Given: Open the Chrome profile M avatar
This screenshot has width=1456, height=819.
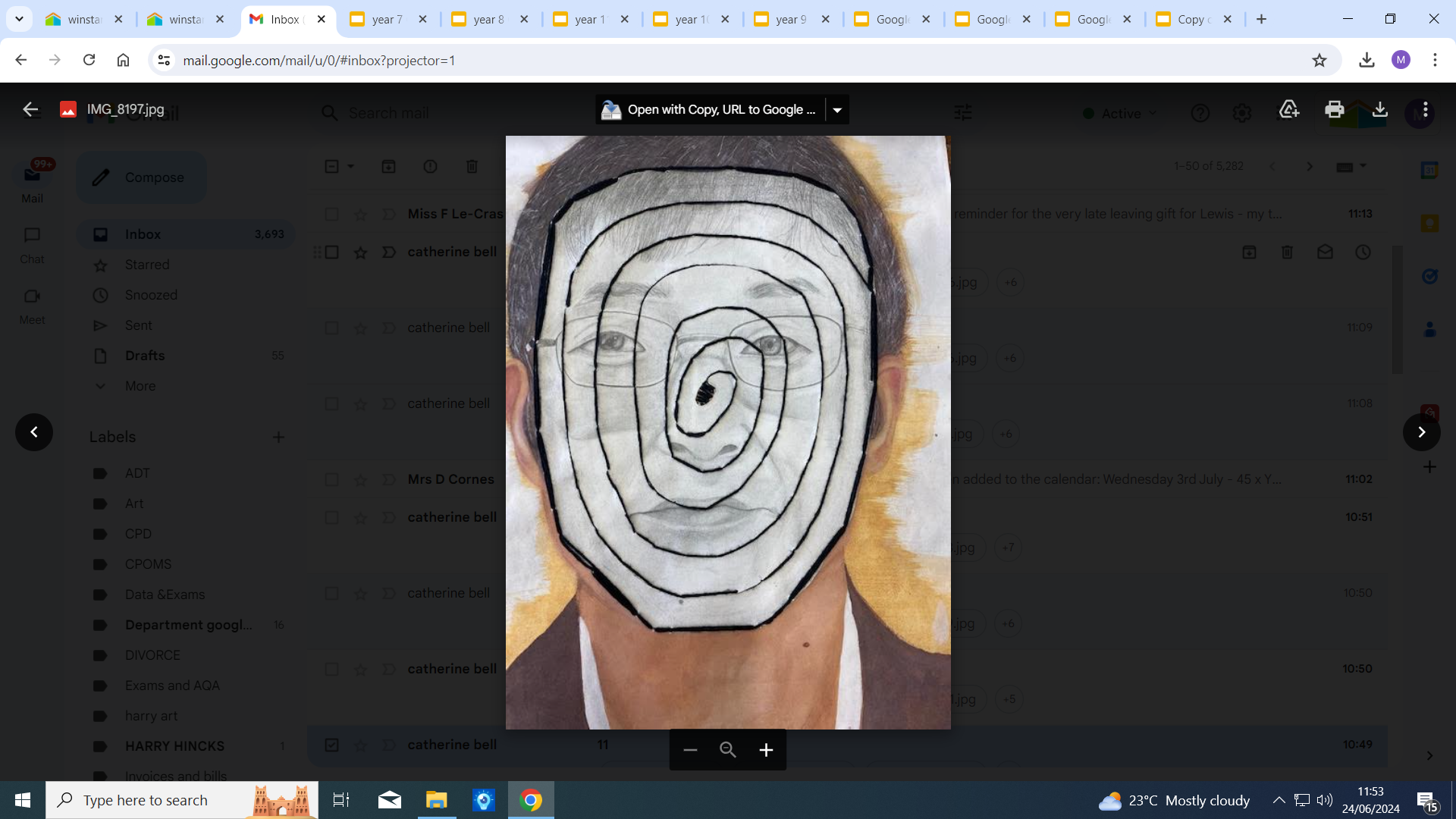Looking at the screenshot, I should pos(1401,60).
